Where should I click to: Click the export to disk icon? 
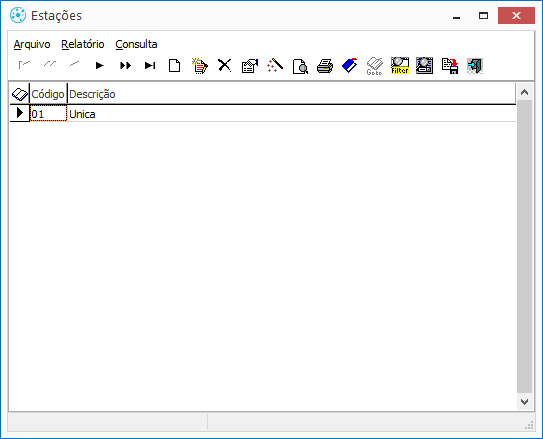tap(450, 66)
